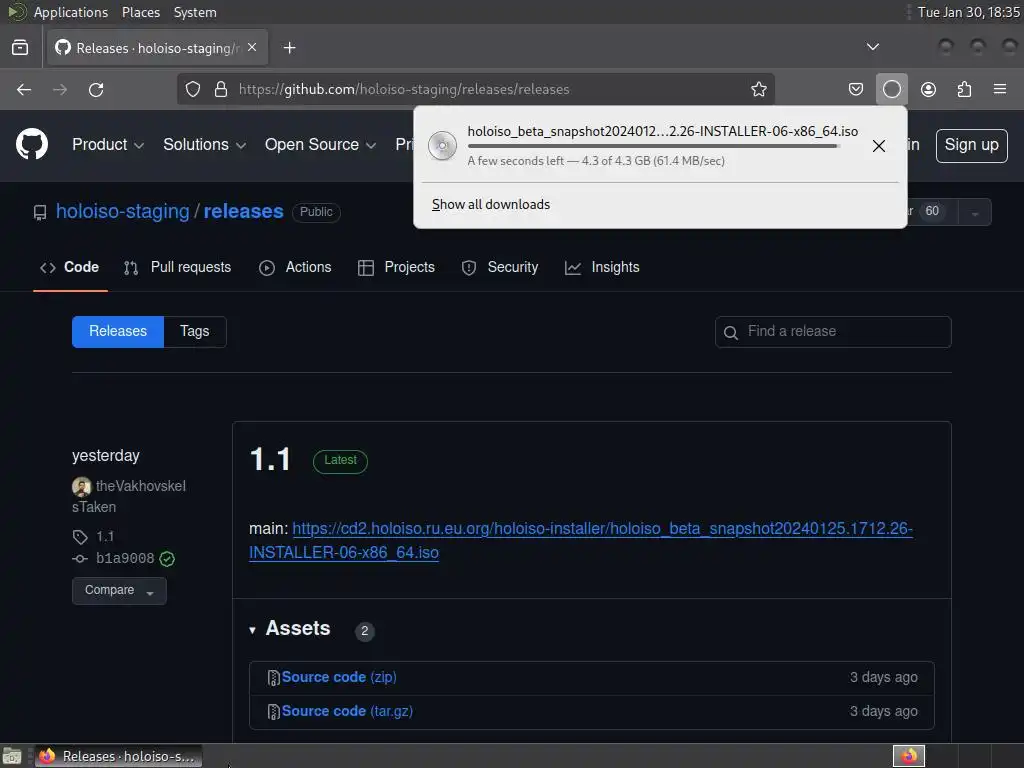Screen dimensions: 1024x768
Task: Open the Firefox account icon
Action: [928, 89]
